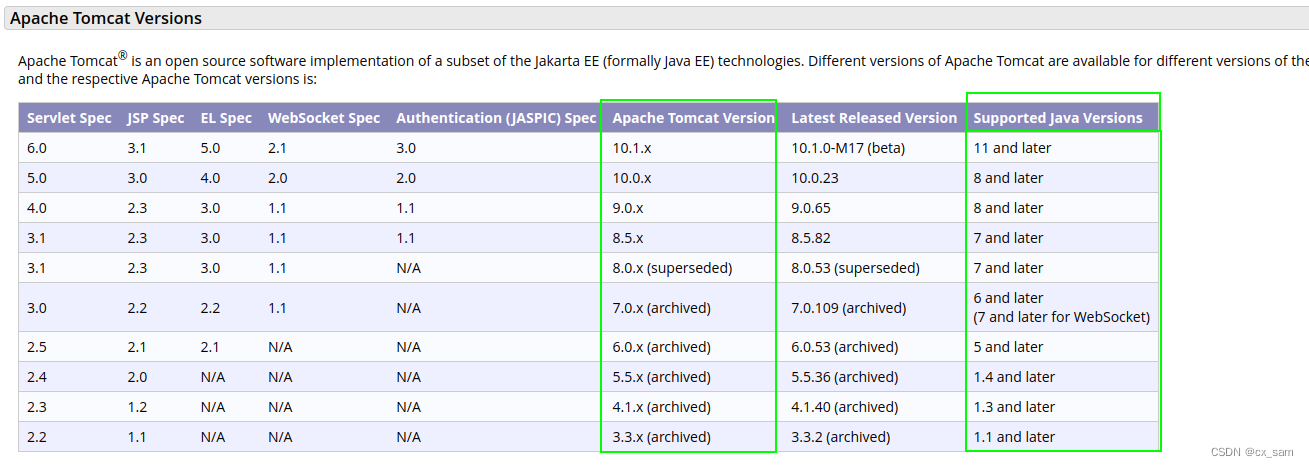Select the "7.0.x (archived)" version cell
Viewport: 1309px width, 467px height.
pyautogui.click(x=662, y=308)
